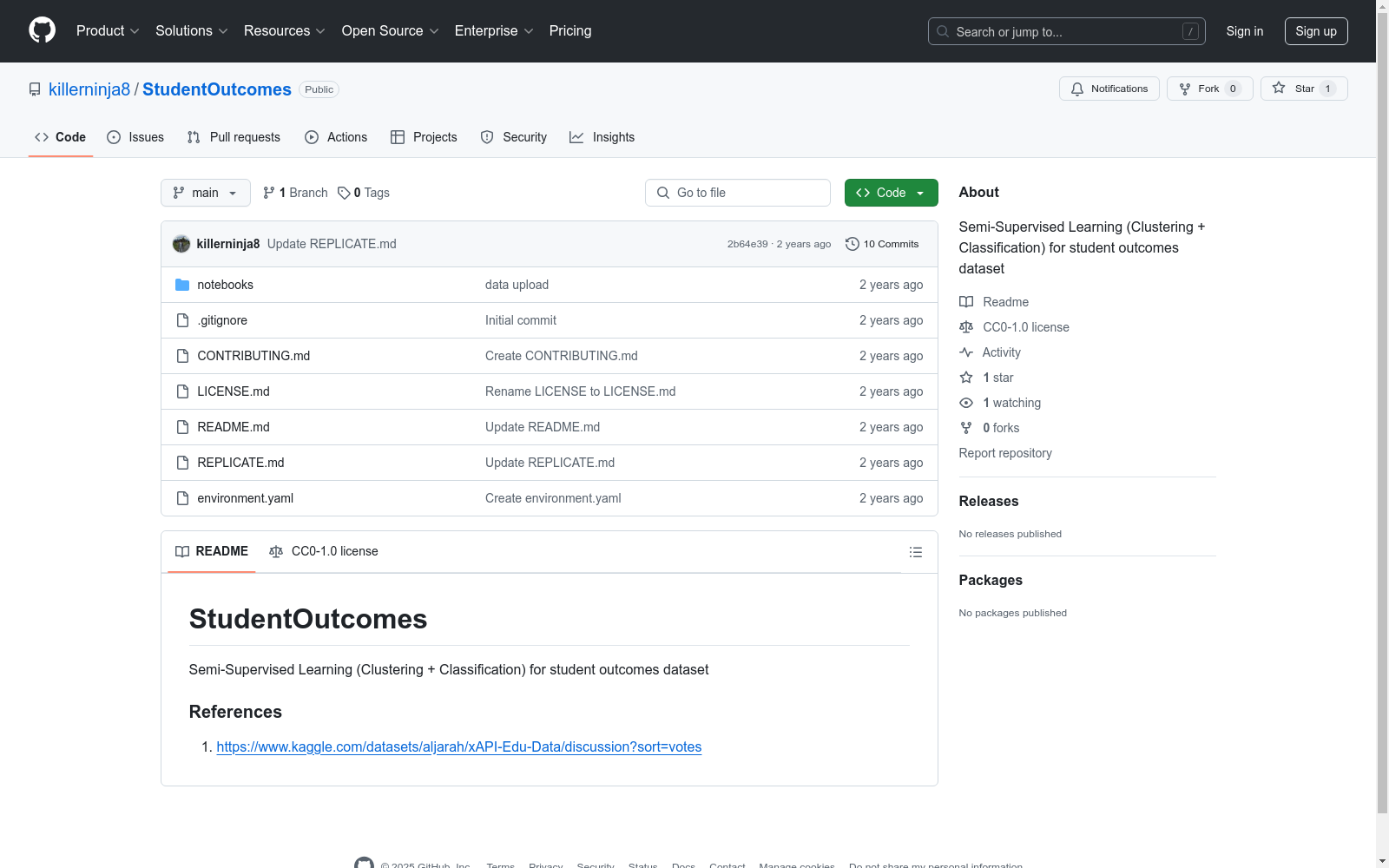Open 'Rename LICENSE to LICENSE.md' commit
The width and height of the screenshot is (1389, 868).
[x=581, y=391]
